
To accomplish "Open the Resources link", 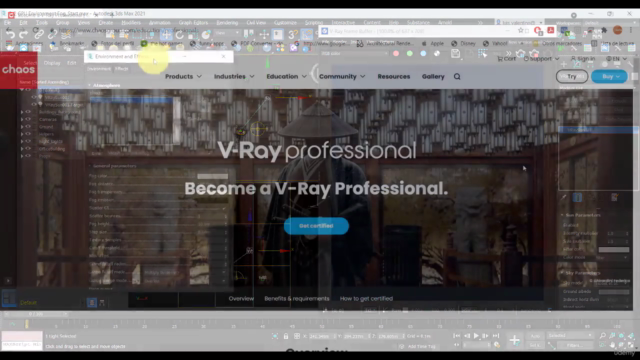I will pos(394,76).
